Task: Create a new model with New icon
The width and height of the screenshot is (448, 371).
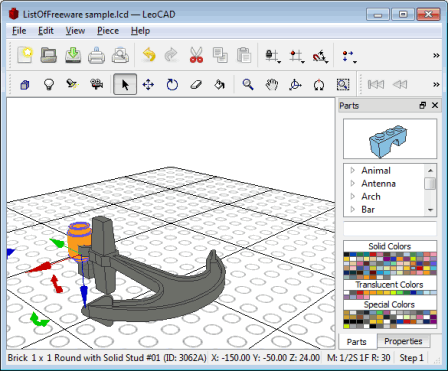Action: coord(25,55)
